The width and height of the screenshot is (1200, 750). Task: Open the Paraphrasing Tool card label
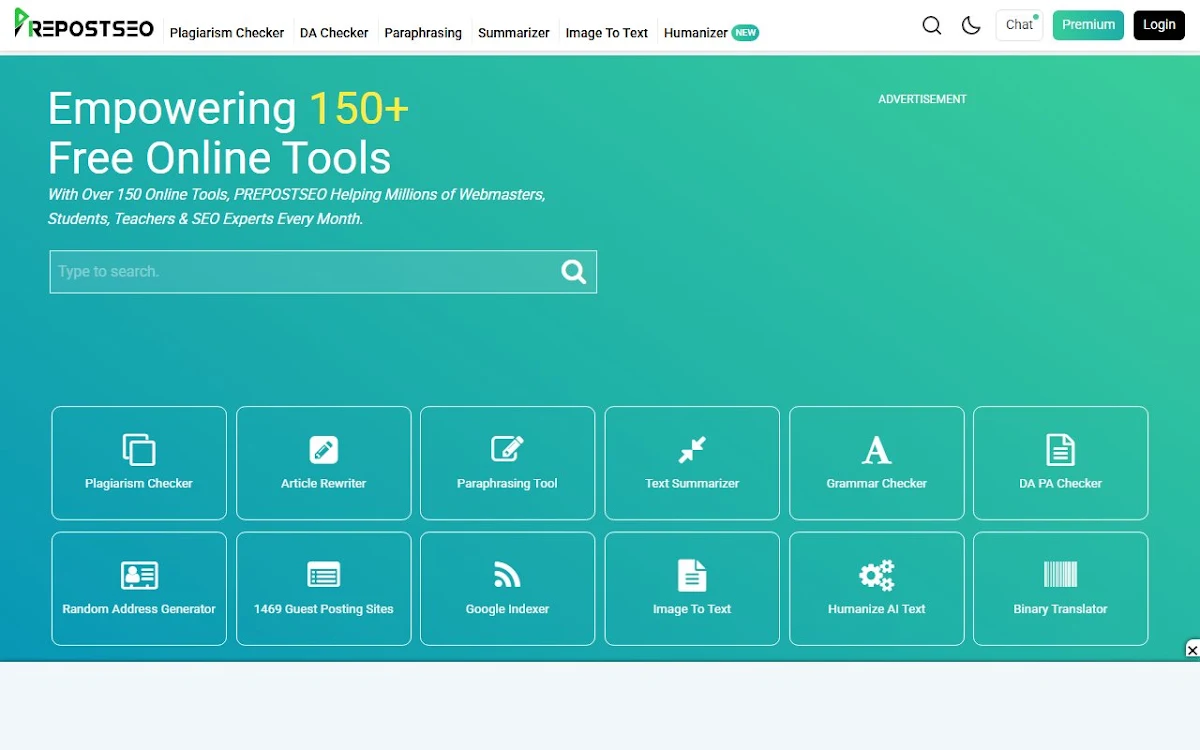[x=507, y=483]
